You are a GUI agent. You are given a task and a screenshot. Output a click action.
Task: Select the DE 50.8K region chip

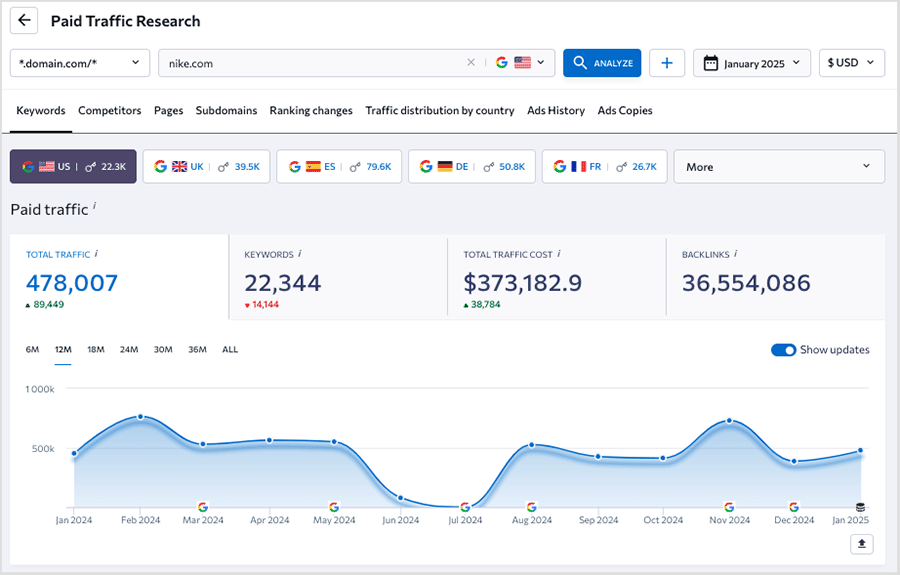point(472,167)
